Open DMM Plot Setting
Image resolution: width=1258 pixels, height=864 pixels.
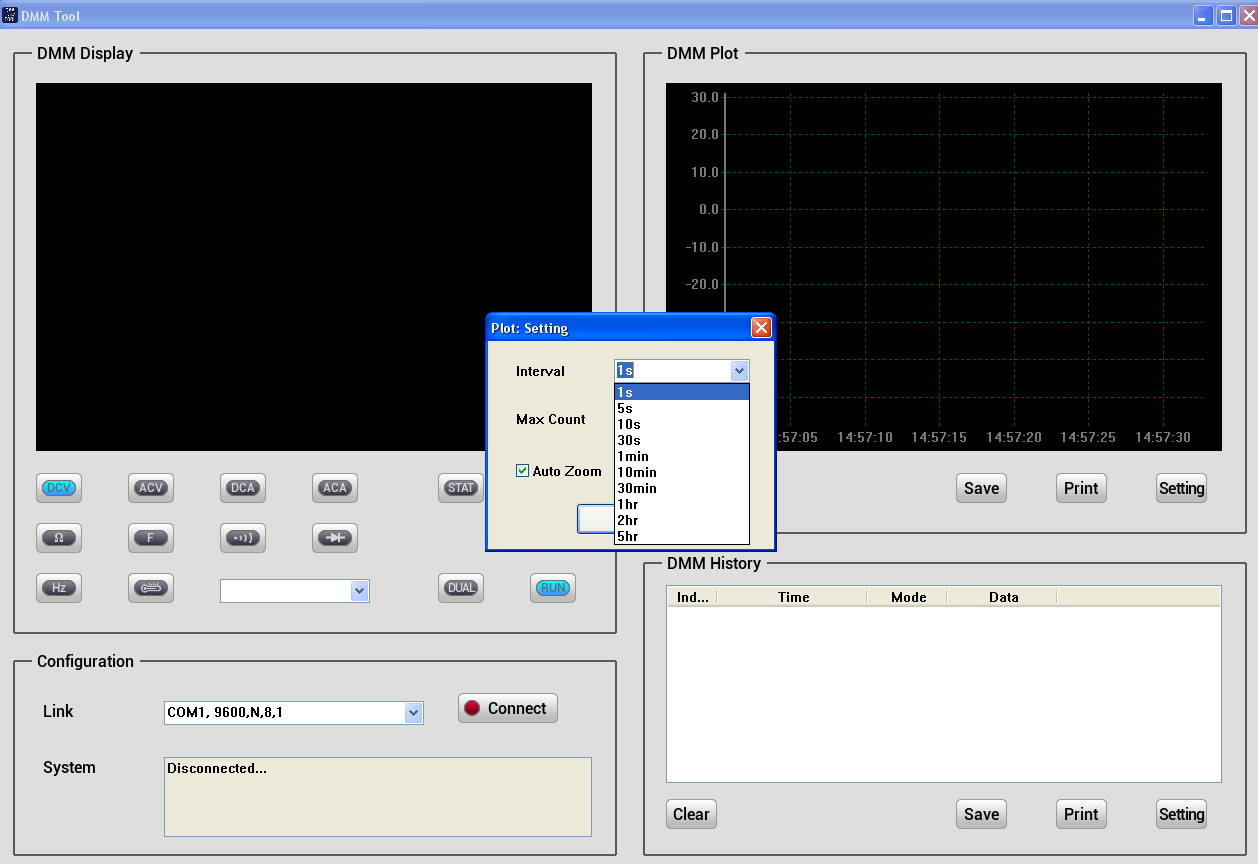pos(1181,488)
